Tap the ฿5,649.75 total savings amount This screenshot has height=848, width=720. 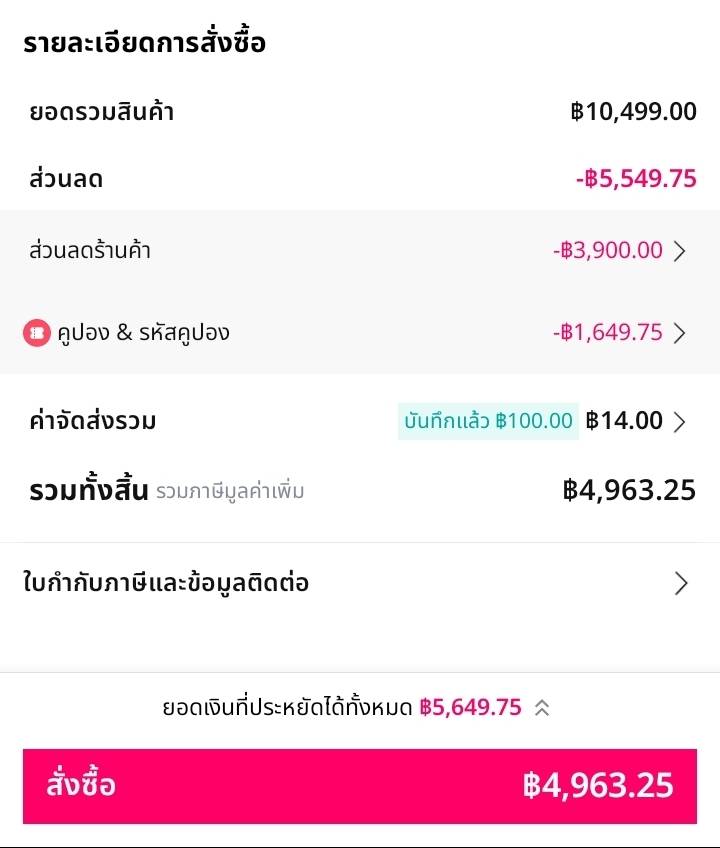tap(470, 708)
